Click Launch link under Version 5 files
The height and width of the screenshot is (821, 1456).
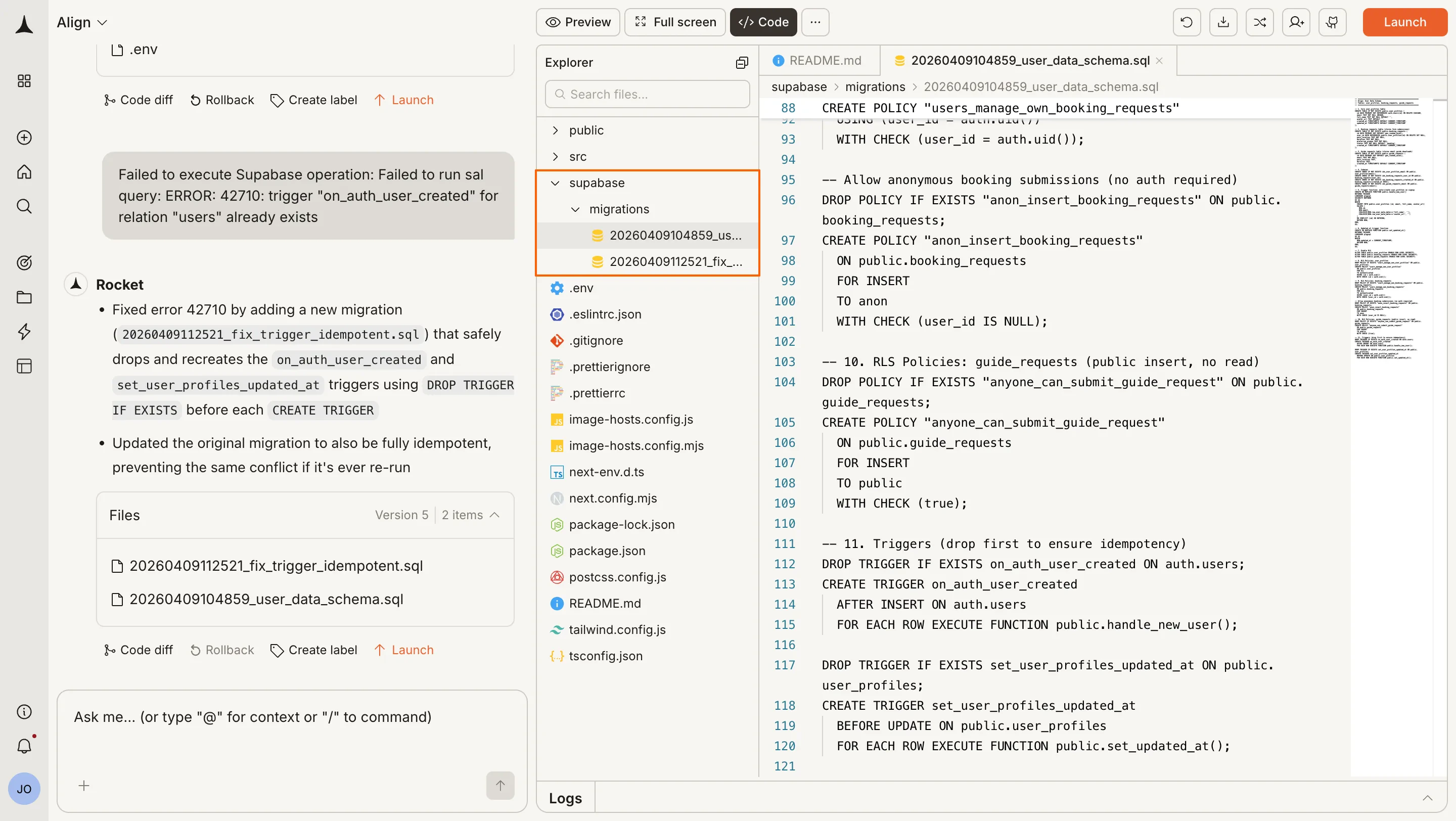403,650
